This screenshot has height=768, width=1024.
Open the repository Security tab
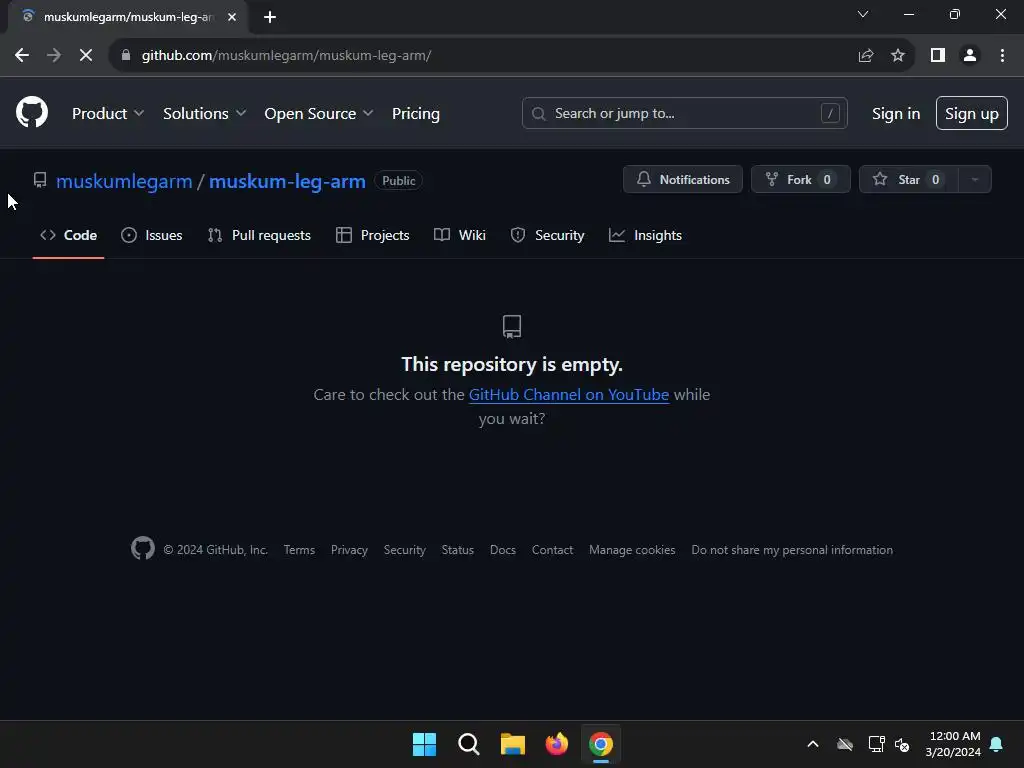pyautogui.click(x=547, y=235)
